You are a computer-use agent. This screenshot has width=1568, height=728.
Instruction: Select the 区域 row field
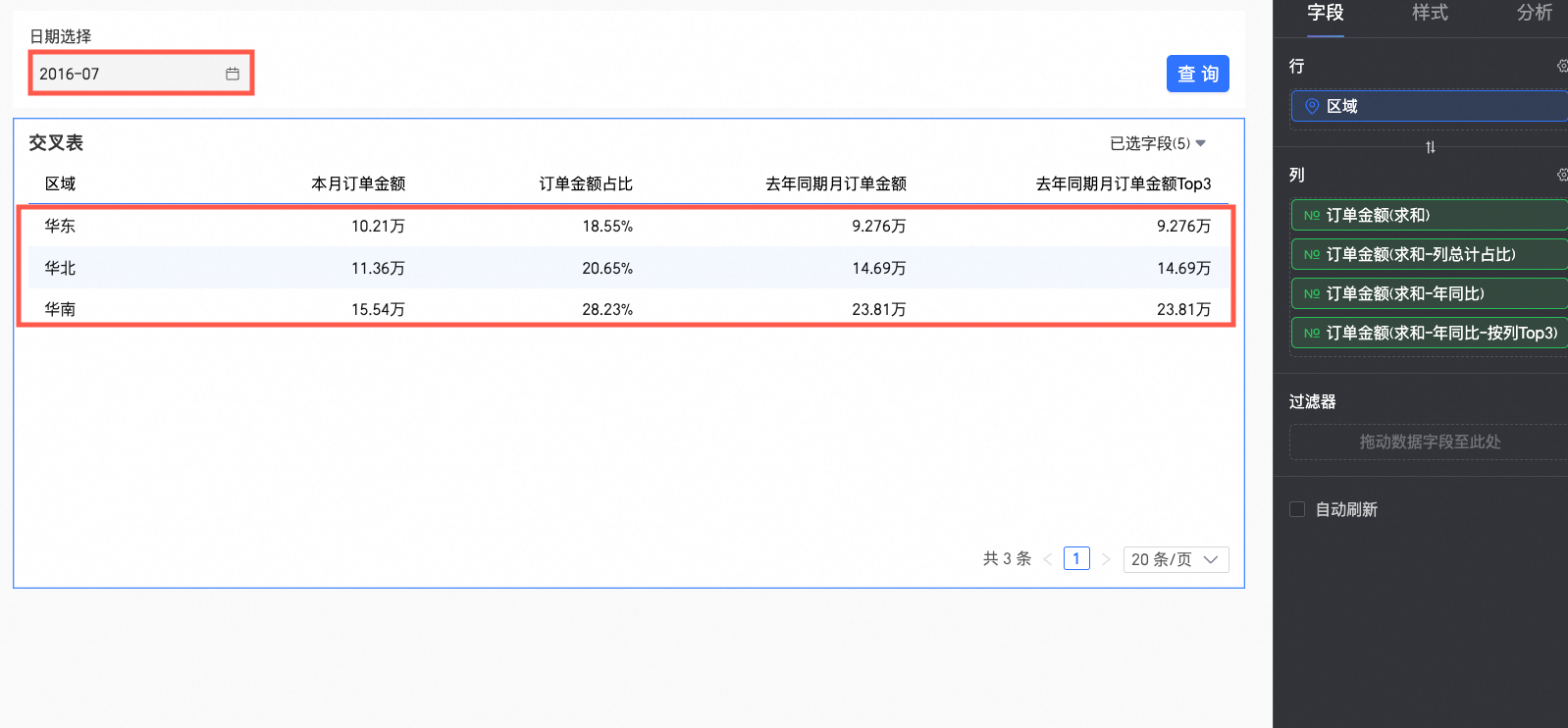pyautogui.click(x=1430, y=106)
